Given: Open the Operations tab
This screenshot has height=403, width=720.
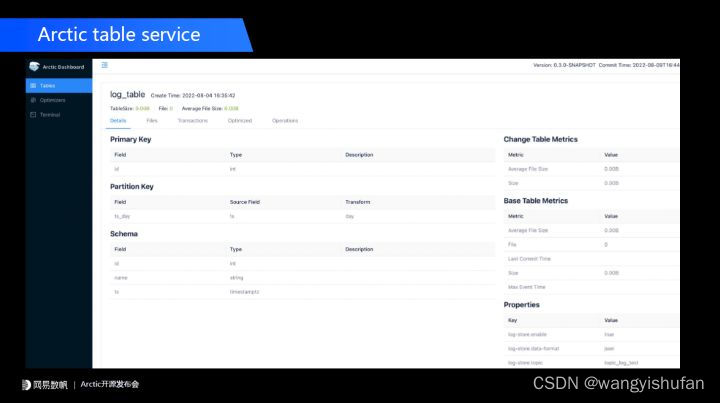Looking at the screenshot, I should [285, 121].
